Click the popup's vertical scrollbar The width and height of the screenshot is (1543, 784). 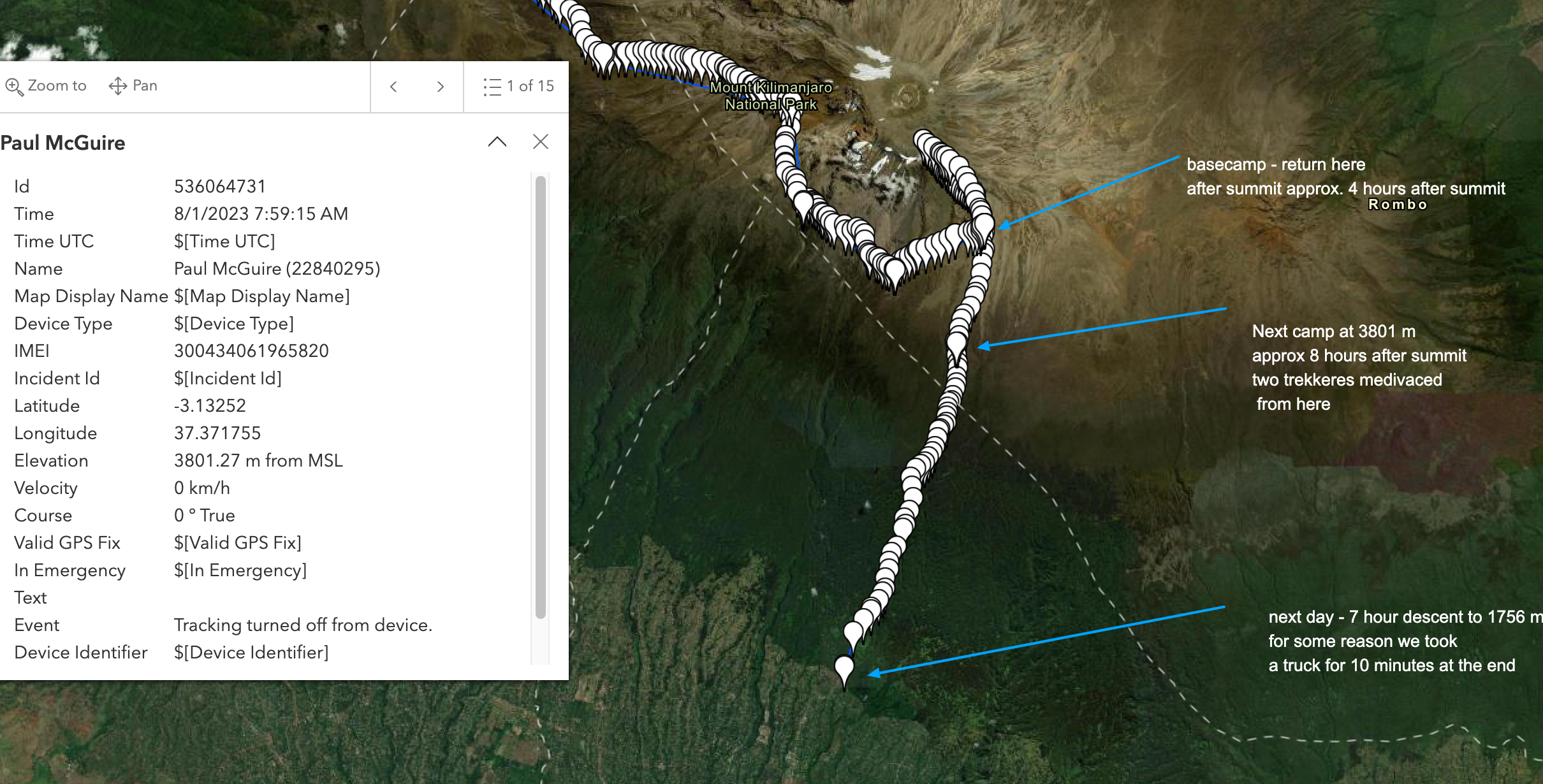click(540, 395)
